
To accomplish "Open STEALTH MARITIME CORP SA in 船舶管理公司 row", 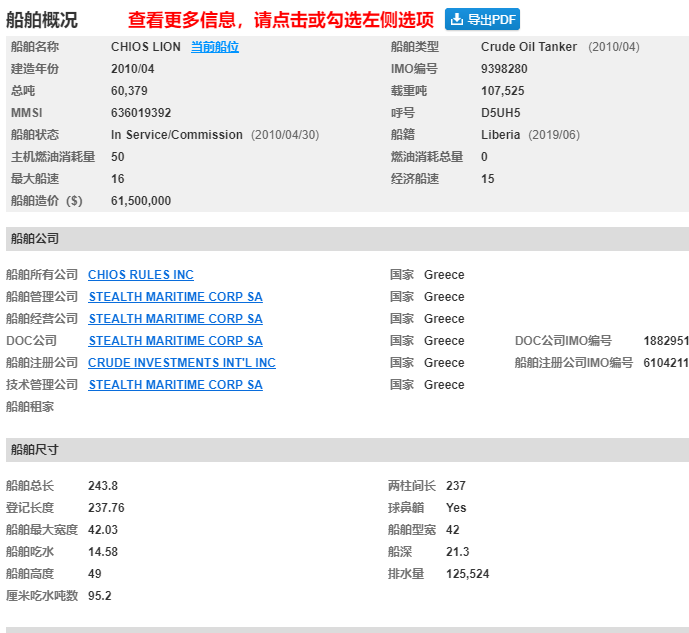I will [176, 297].
